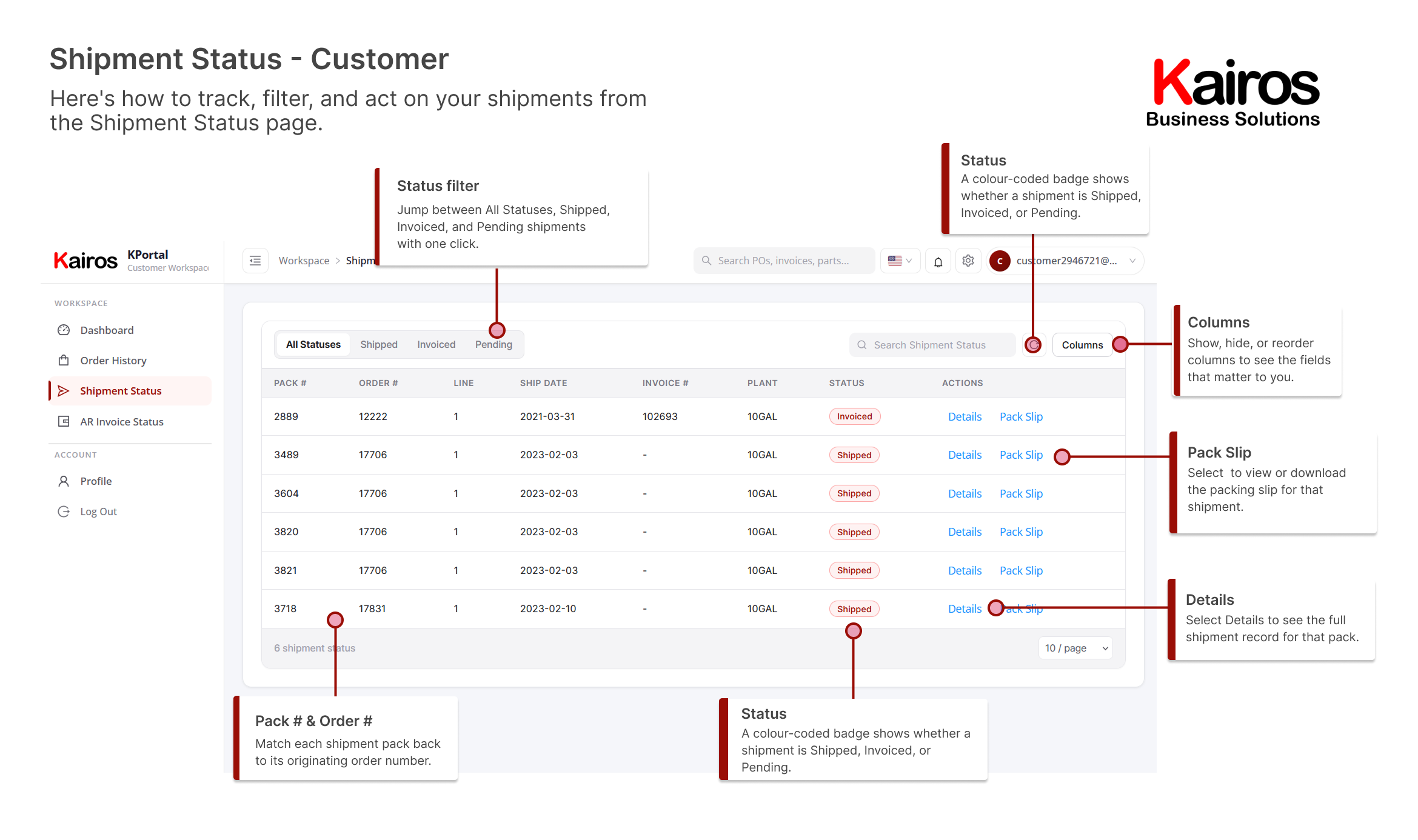Open the Profile page
The height and width of the screenshot is (840, 1418).
coord(130,481)
